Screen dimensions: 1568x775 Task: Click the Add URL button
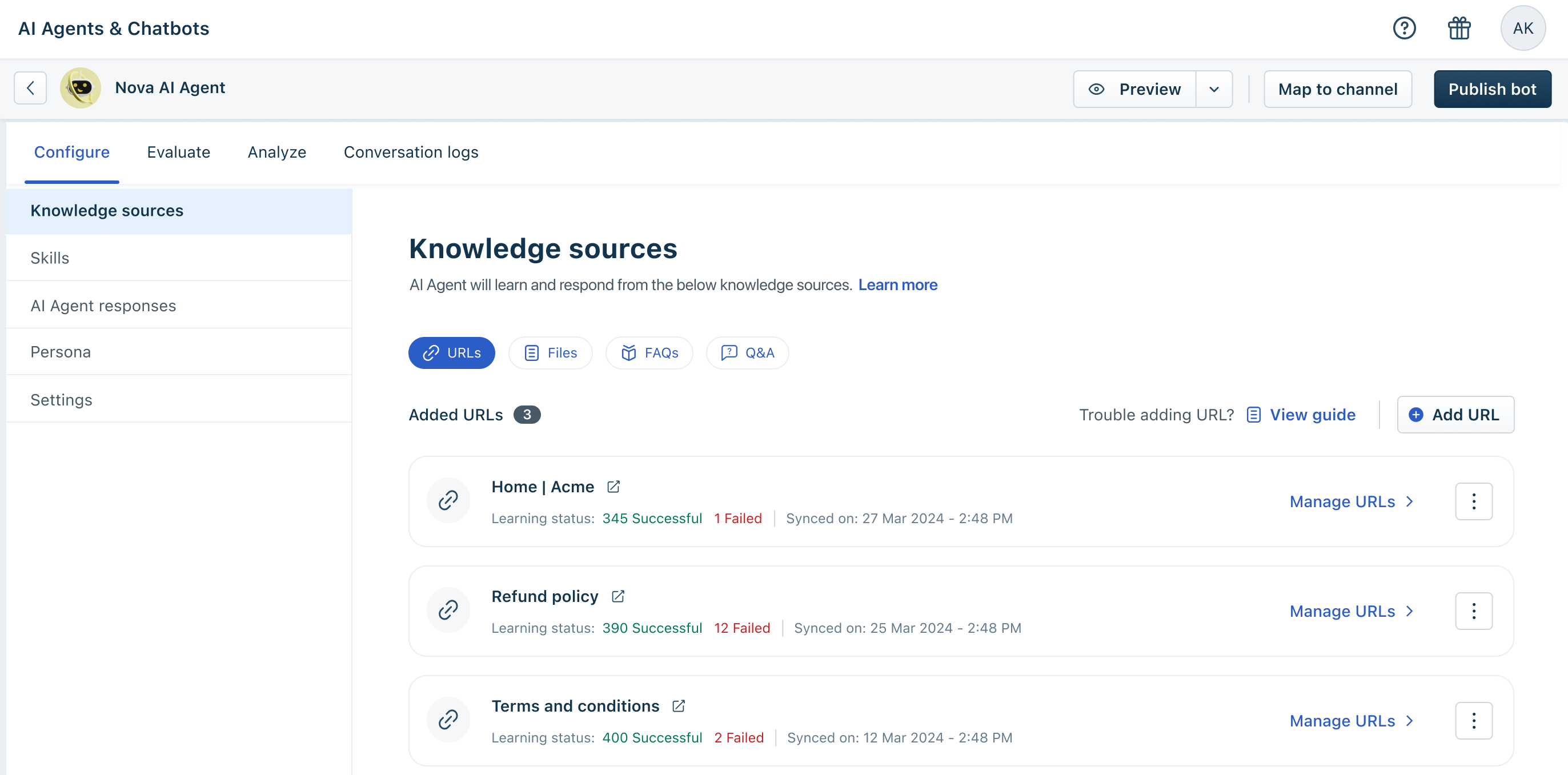(1455, 415)
